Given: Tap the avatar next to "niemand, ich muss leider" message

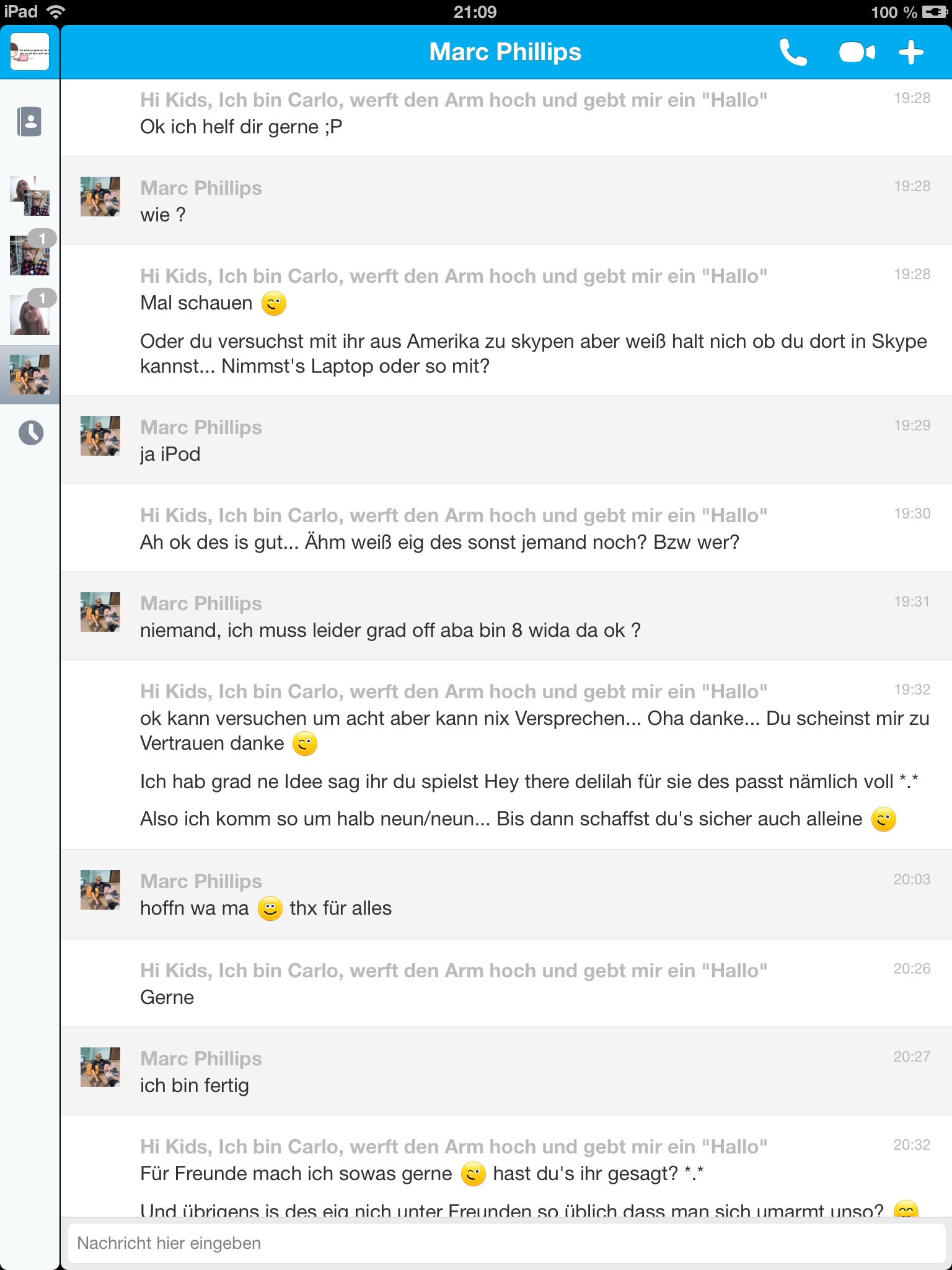Looking at the screenshot, I should (100, 612).
